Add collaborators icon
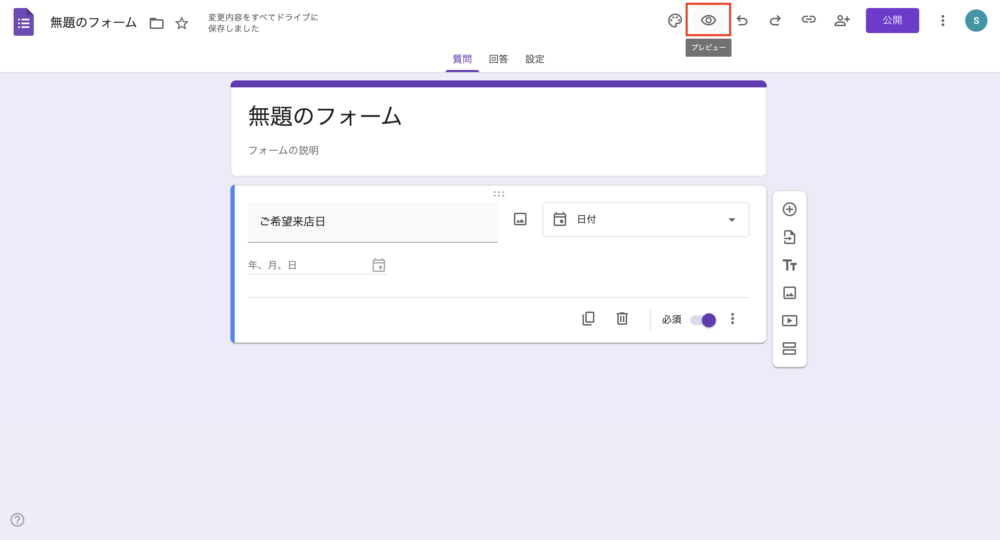 [x=842, y=20]
